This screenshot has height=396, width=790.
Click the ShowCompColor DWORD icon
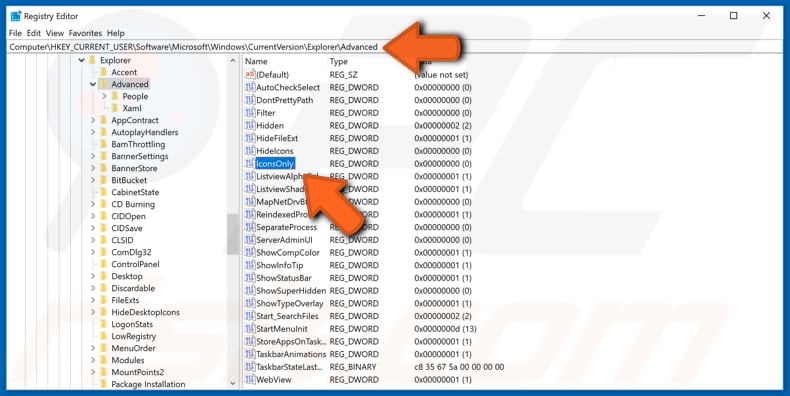coord(250,252)
